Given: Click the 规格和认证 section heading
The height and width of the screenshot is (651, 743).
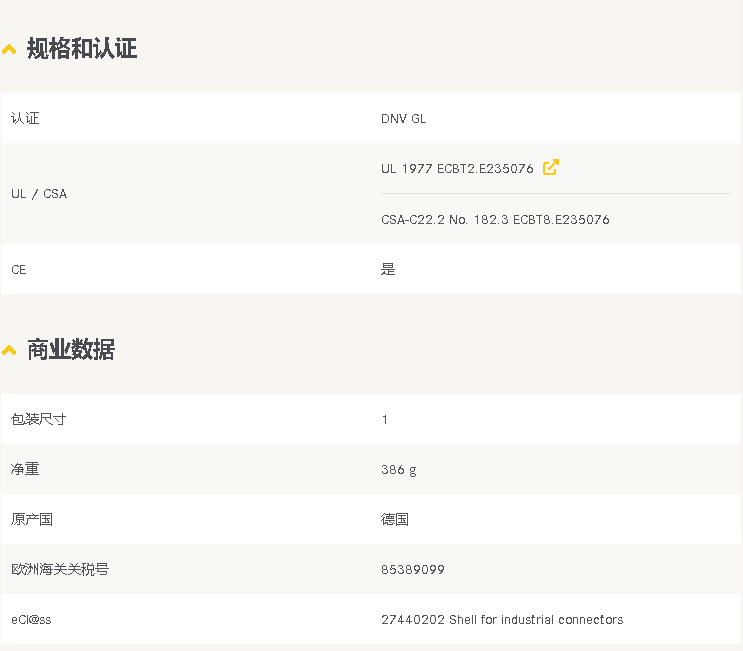Looking at the screenshot, I should pyautogui.click(x=81, y=48).
